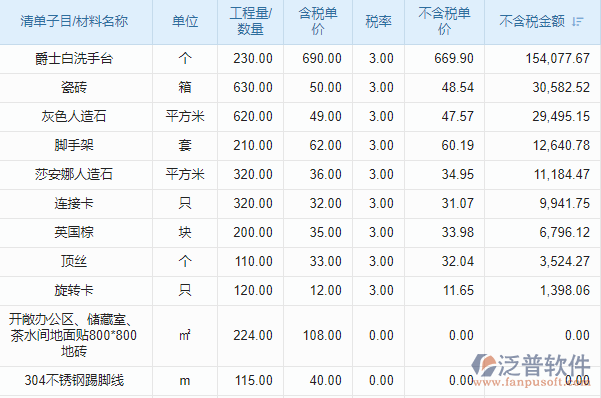
Task: Select the 爵士白洗手台 row name
Action: click(x=74, y=59)
